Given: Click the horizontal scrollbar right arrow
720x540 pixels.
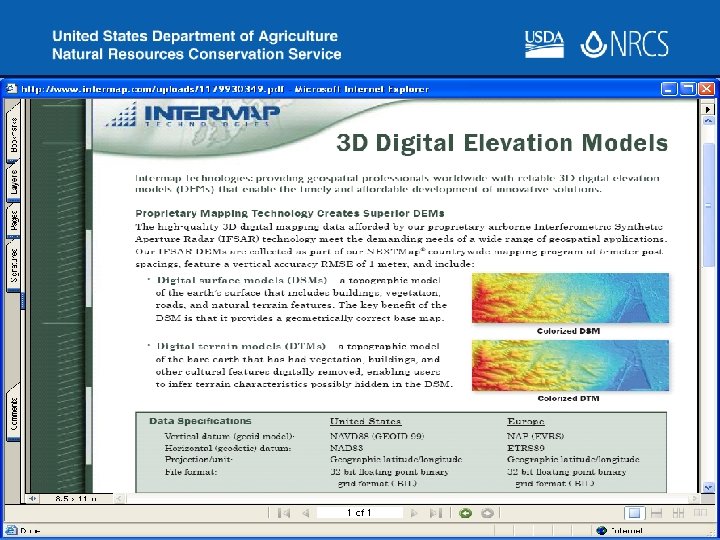Looking at the screenshot, I should (x=695, y=498).
